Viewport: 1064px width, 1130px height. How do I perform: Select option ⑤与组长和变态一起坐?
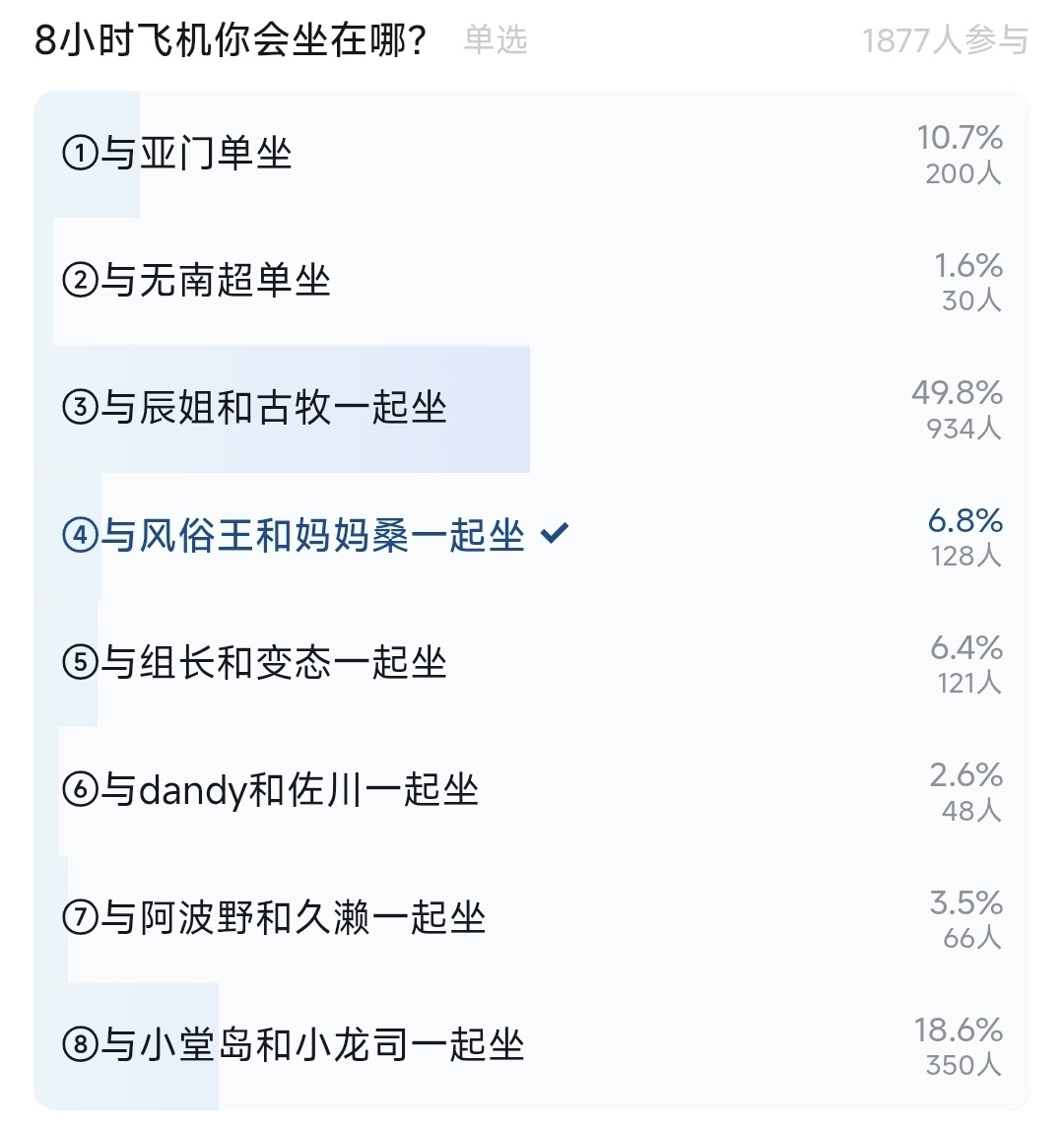pos(254,663)
